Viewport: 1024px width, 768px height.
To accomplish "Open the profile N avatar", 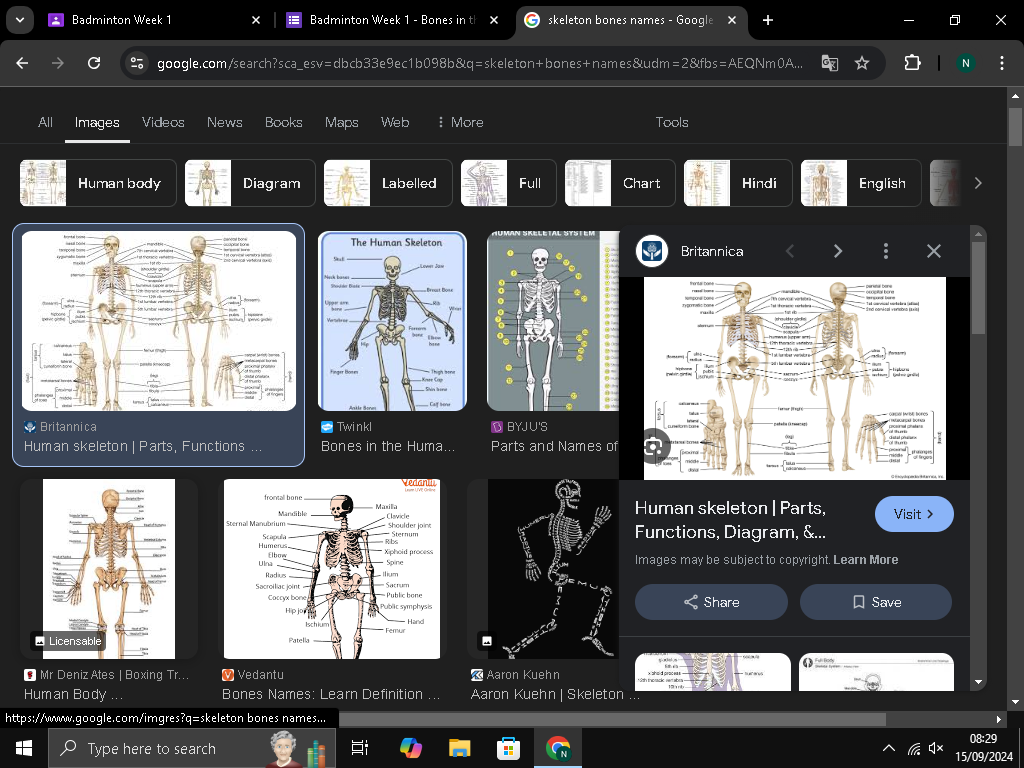I will coord(965,63).
